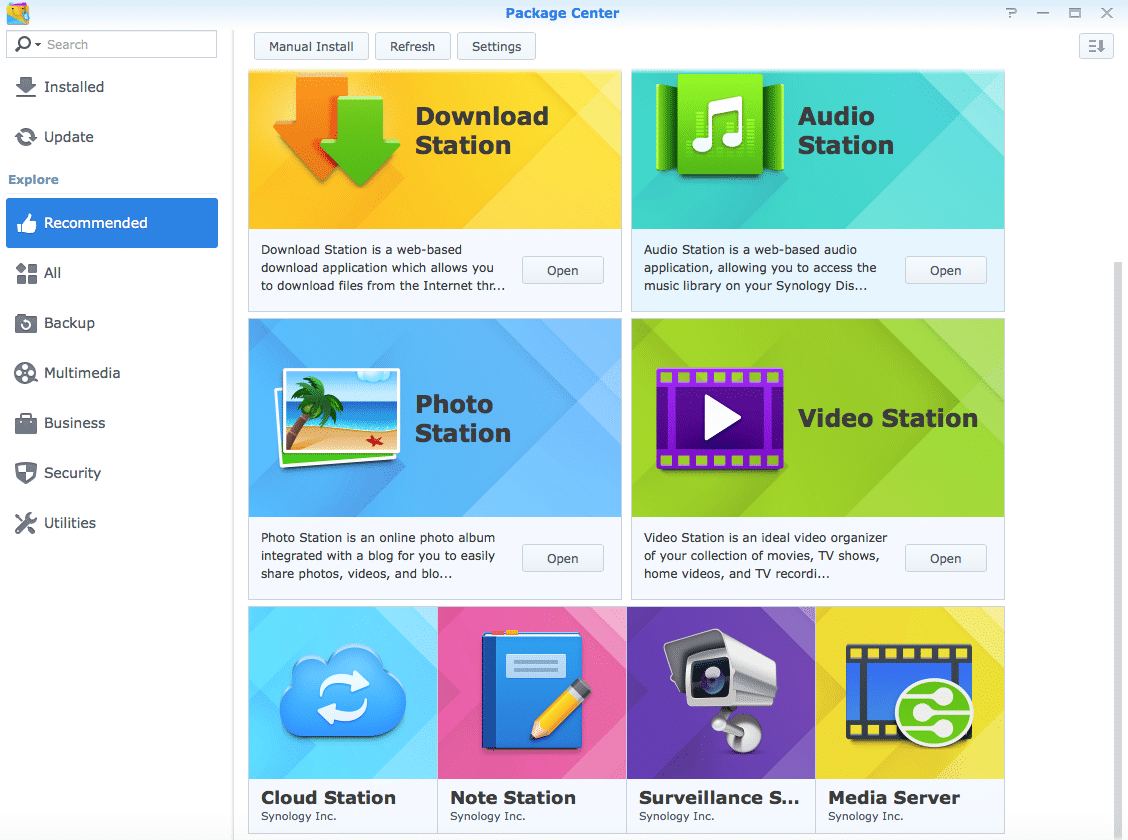The height and width of the screenshot is (840, 1128).
Task: Open the Security category
Action: point(112,473)
